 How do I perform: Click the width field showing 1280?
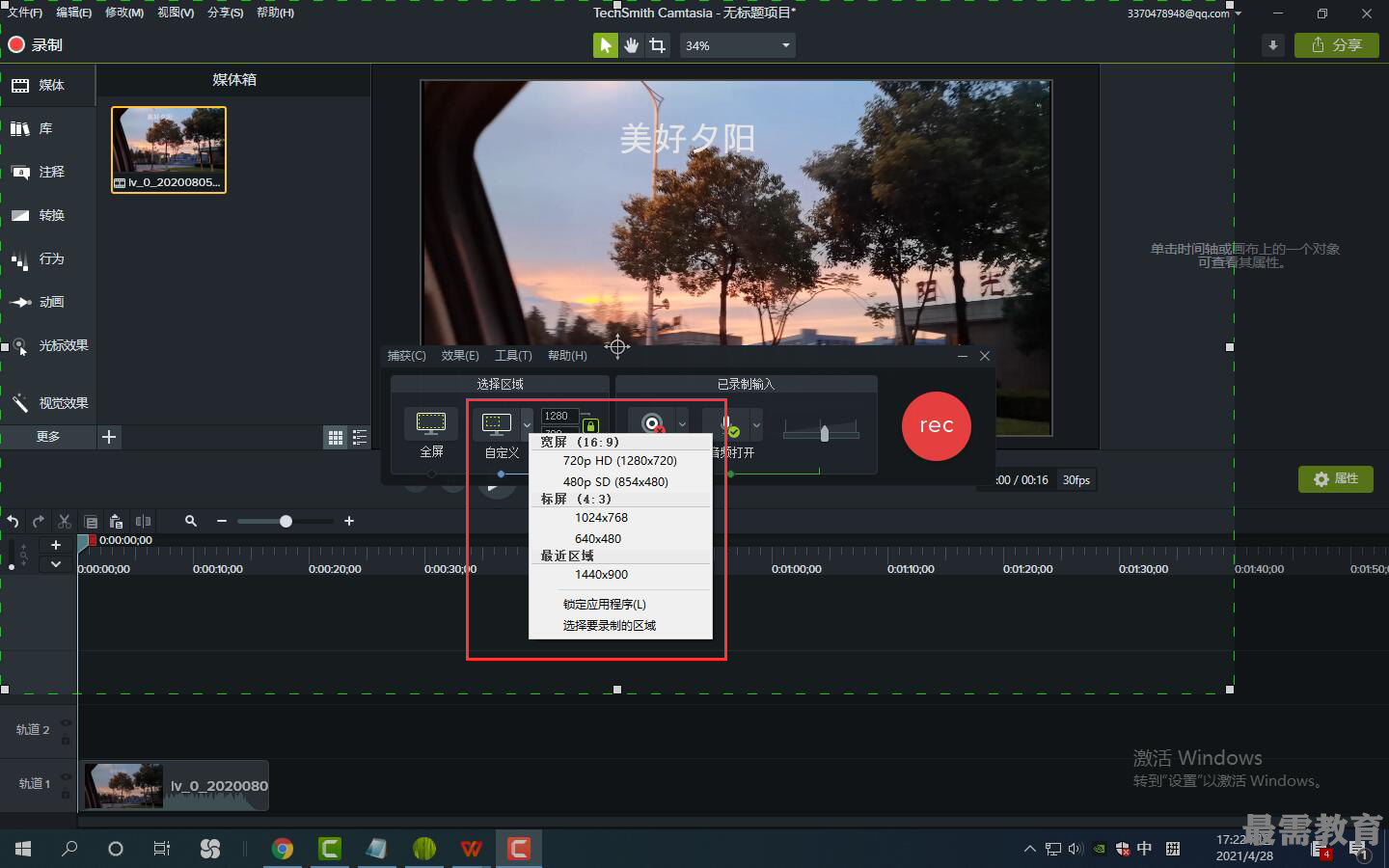(559, 416)
